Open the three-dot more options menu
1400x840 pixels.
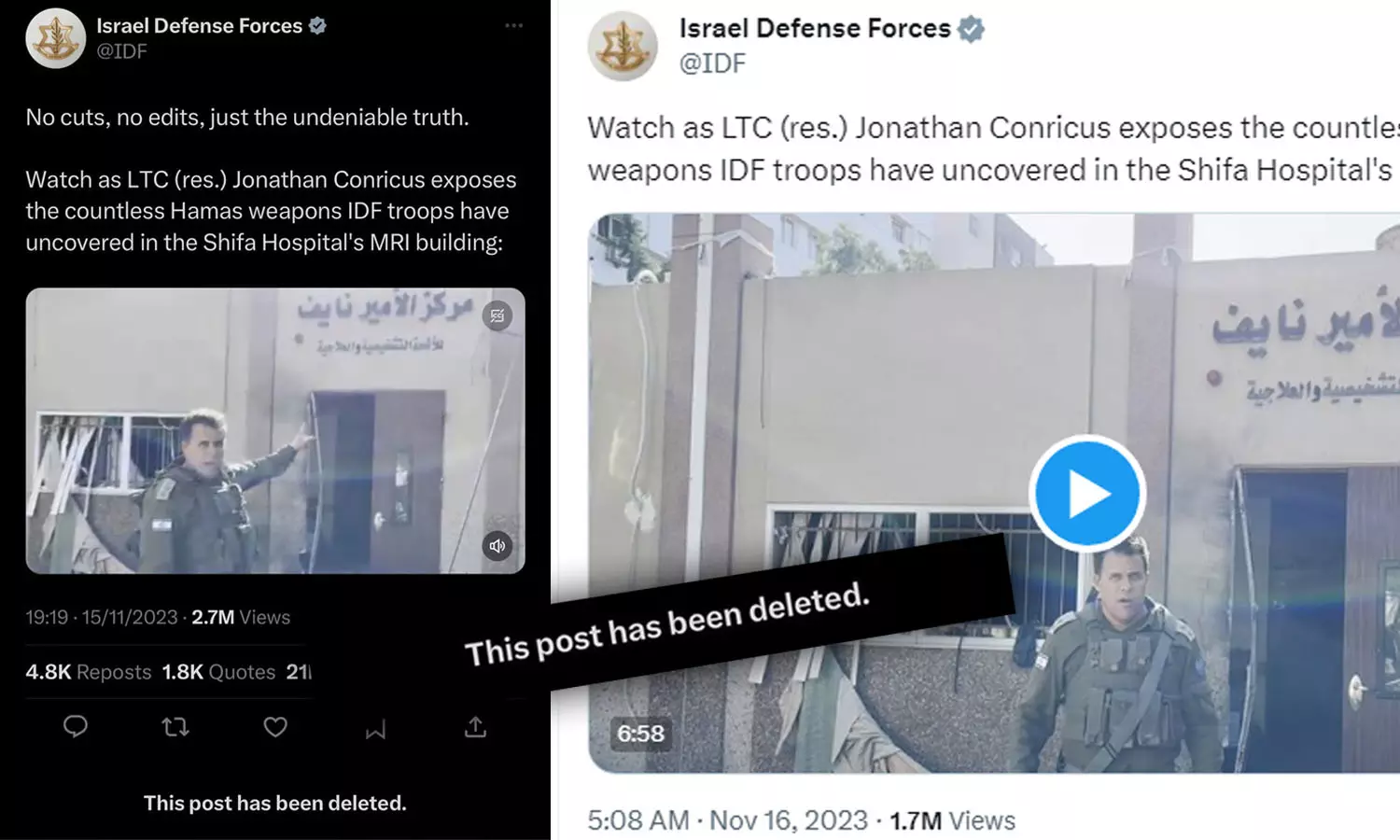pos(513,25)
